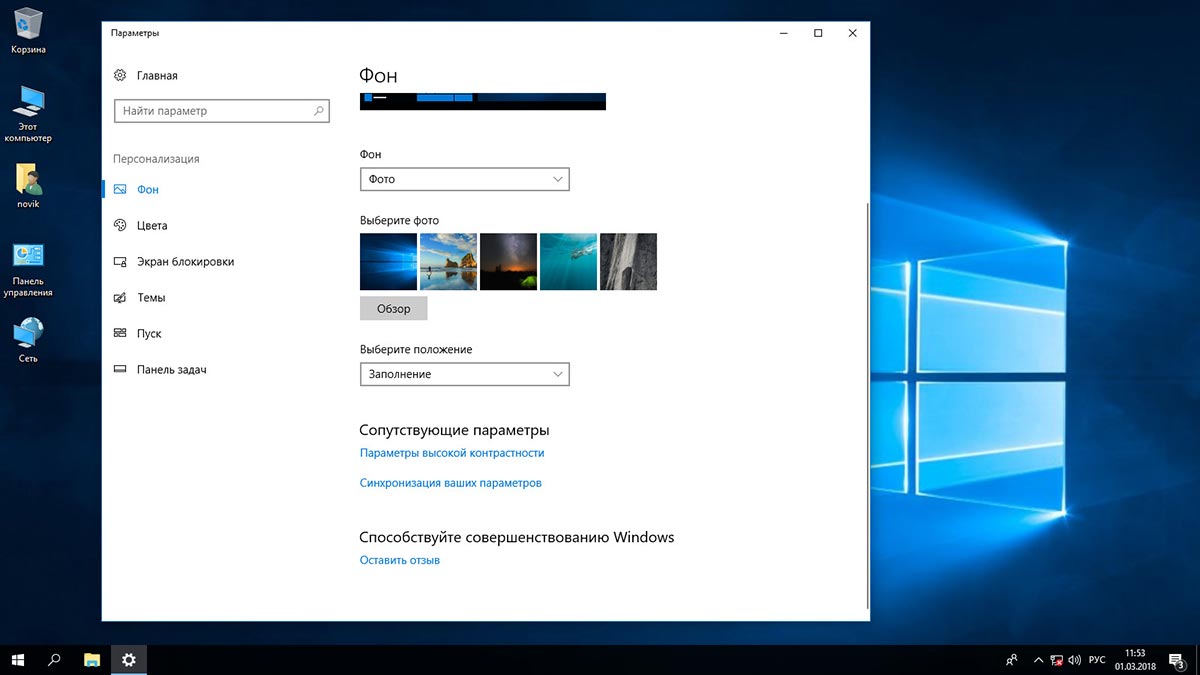Choose the gray cliff wallpaper thumbnail
Viewport: 1200px width, 675px height.
[628, 261]
